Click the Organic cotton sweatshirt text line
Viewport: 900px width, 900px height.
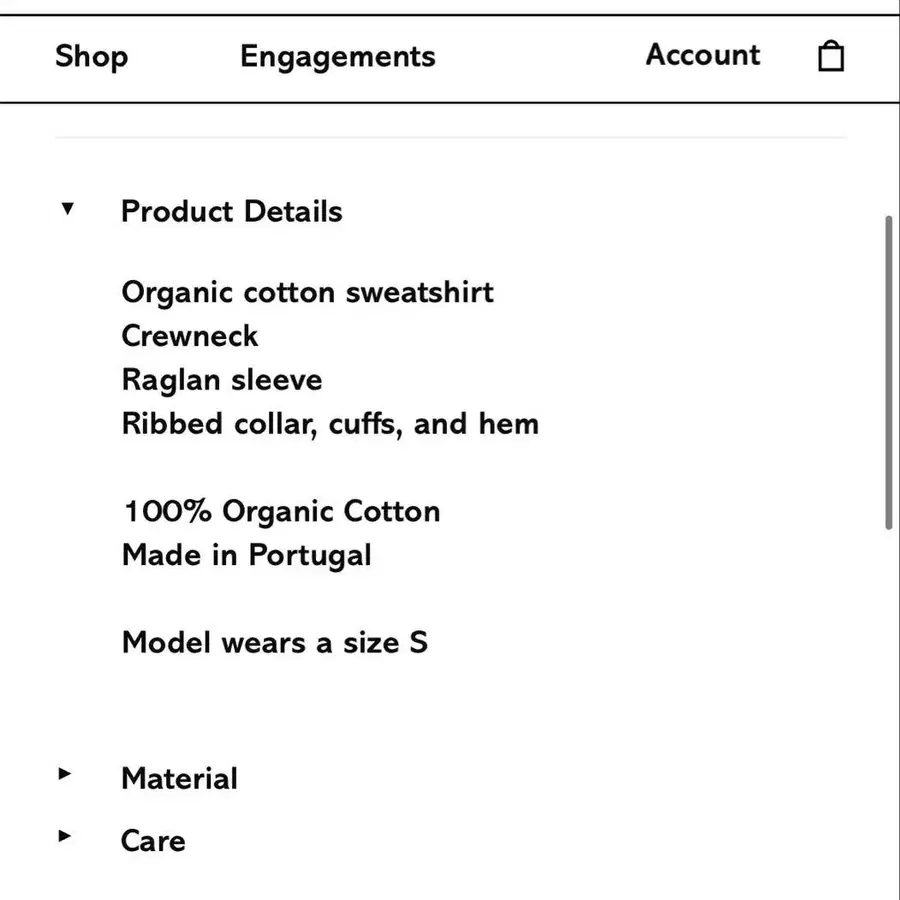307,293
